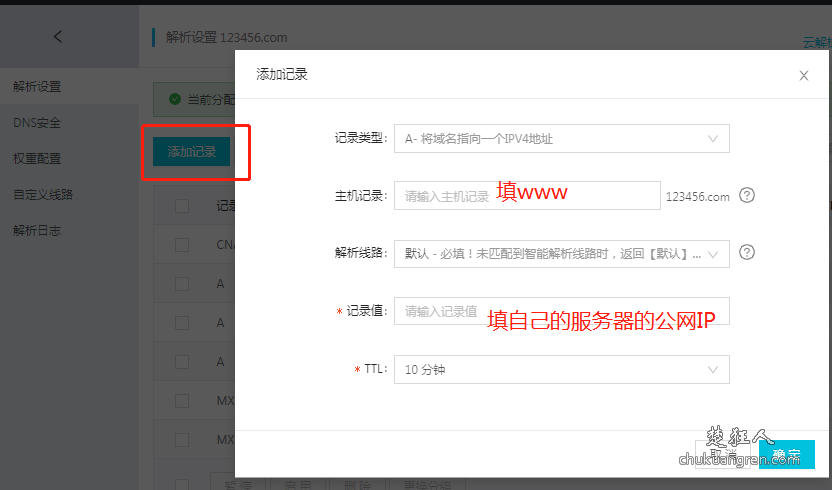
Task: Tick the checkbox of the first A record
Action: (x=182, y=284)
